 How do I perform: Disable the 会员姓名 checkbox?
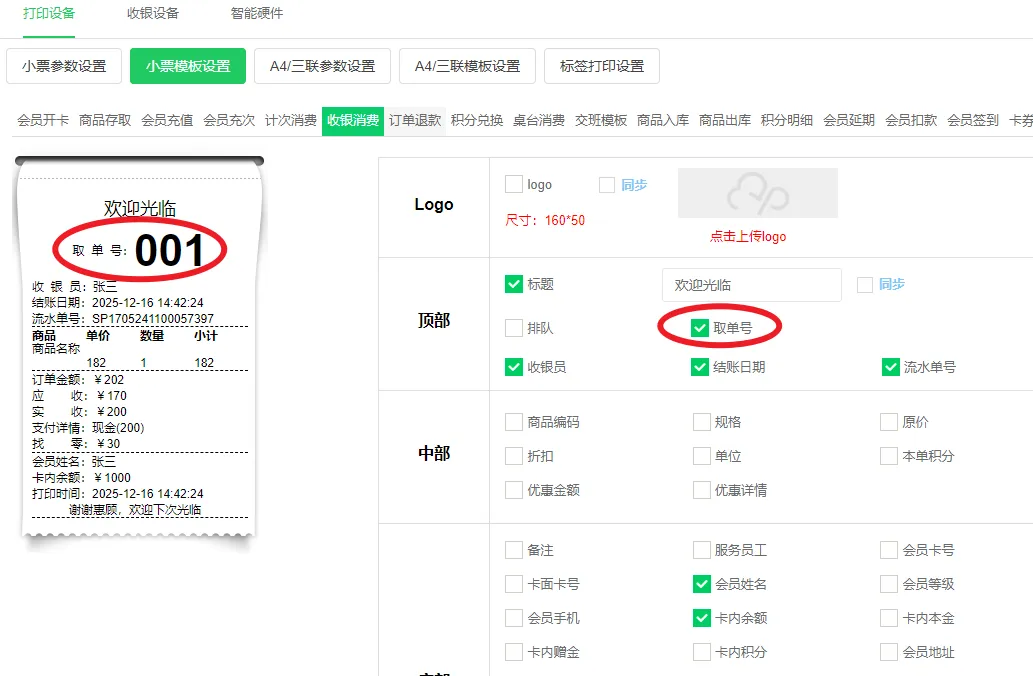point(702,584)
